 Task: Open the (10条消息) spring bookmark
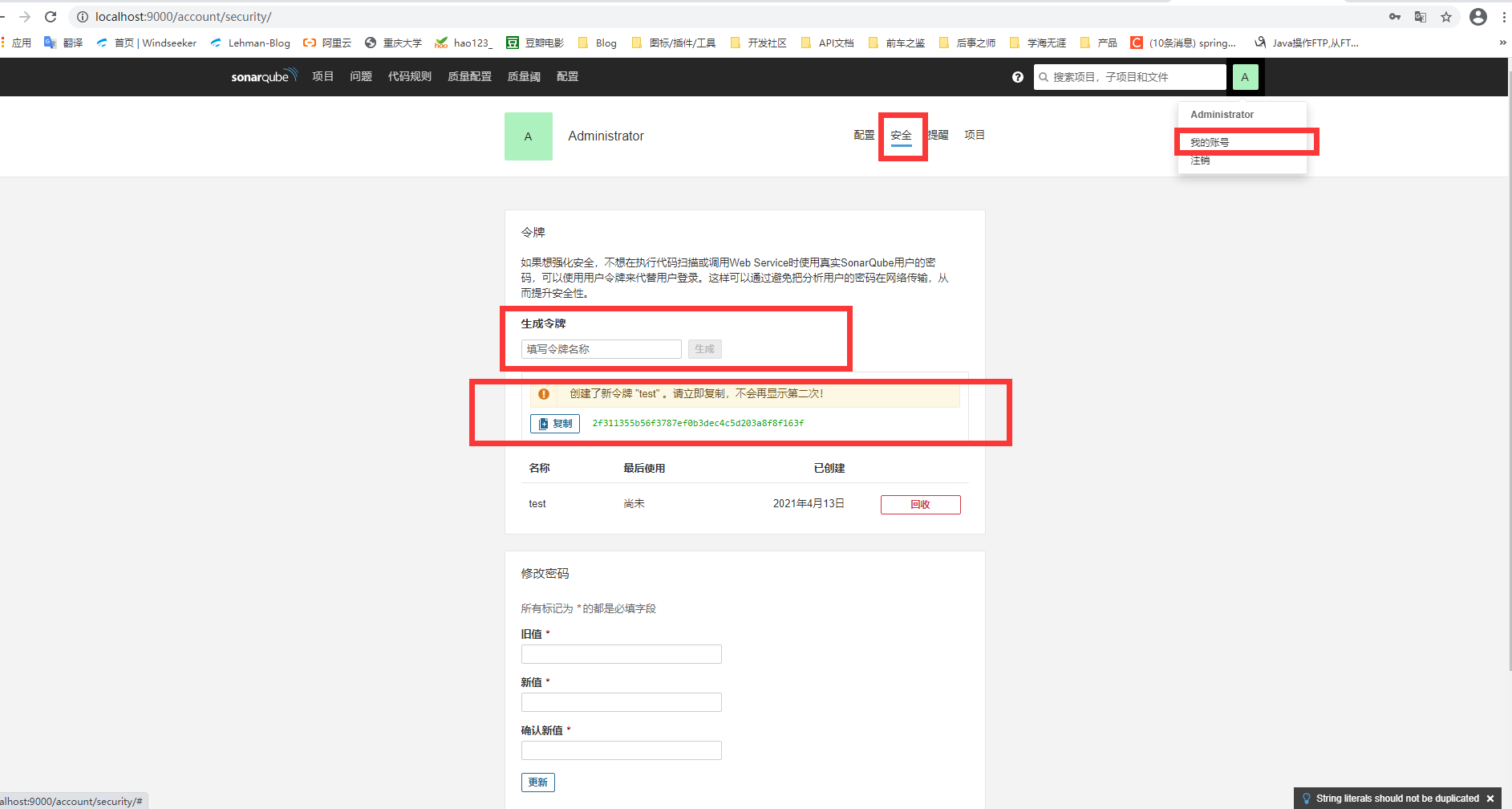[x=1183, y=43]
